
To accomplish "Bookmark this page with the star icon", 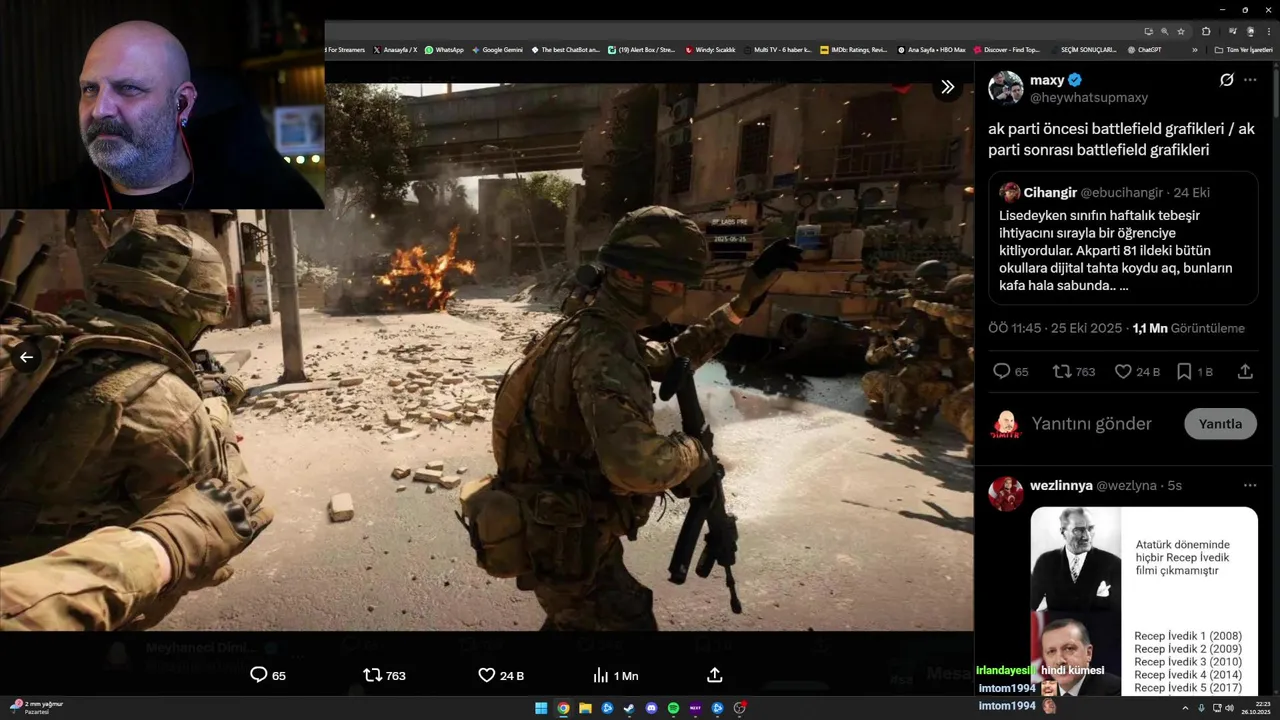I will (1181, 31).
